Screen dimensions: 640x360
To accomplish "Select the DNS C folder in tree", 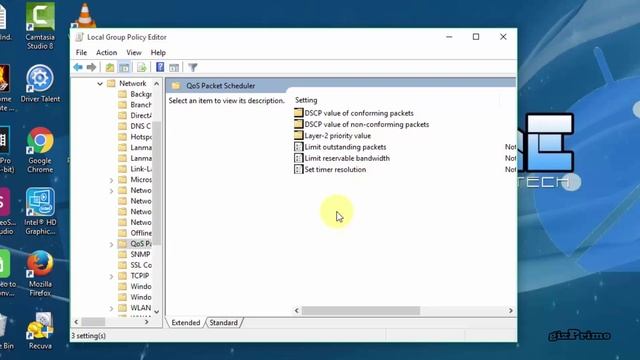I will 135,126.
